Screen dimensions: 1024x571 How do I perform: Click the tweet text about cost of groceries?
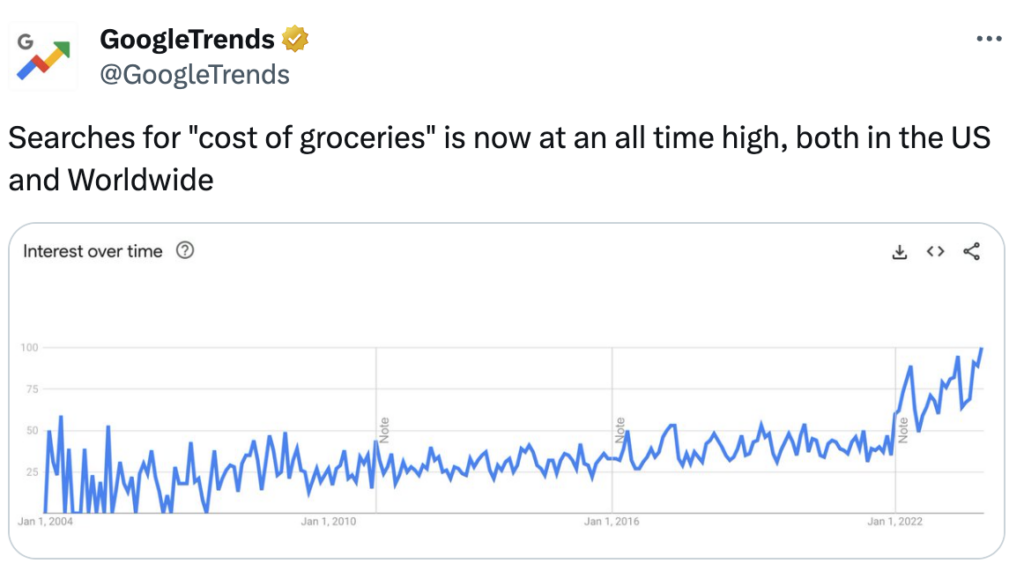(x=500, y=159)
